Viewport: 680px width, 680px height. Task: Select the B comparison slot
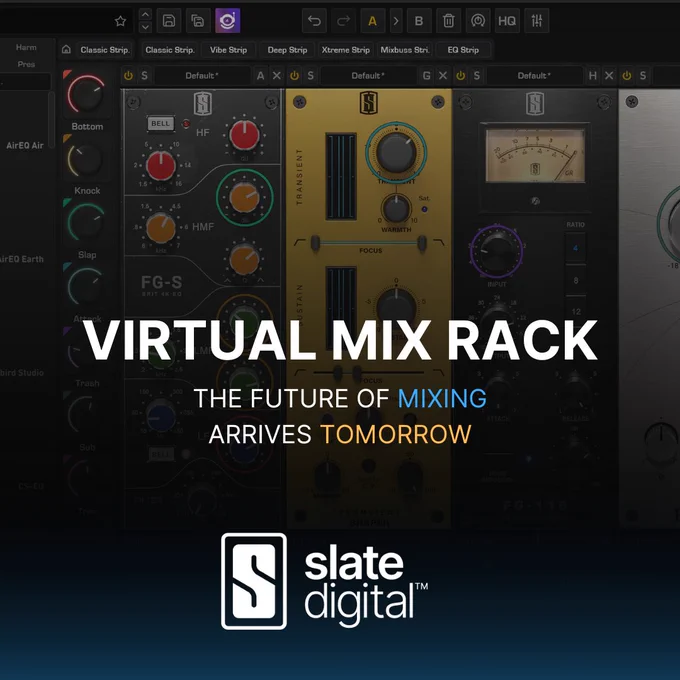(x=419, y=21)
